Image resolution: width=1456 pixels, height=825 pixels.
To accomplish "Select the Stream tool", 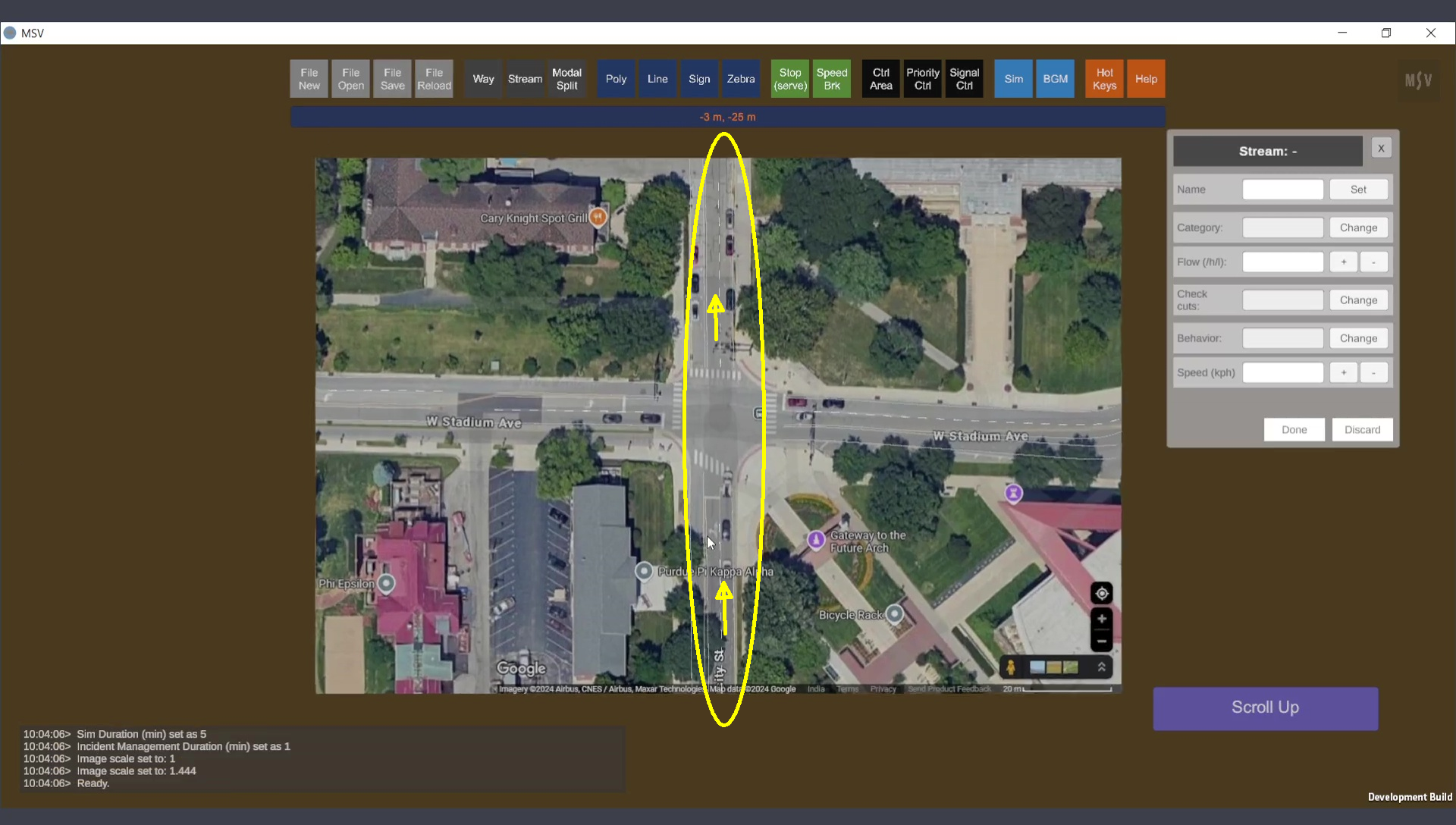I will [x=525, y=79].
